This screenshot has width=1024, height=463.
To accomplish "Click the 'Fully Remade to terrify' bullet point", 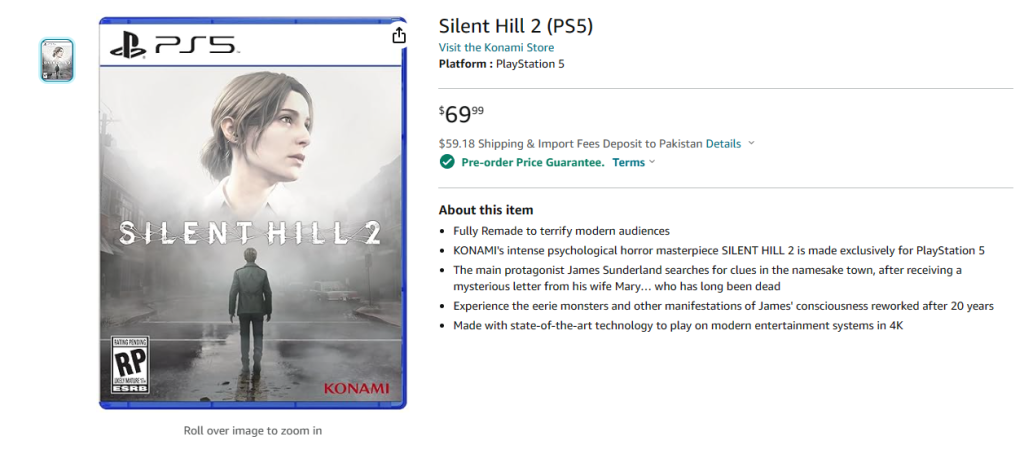I will coord(561,231).
